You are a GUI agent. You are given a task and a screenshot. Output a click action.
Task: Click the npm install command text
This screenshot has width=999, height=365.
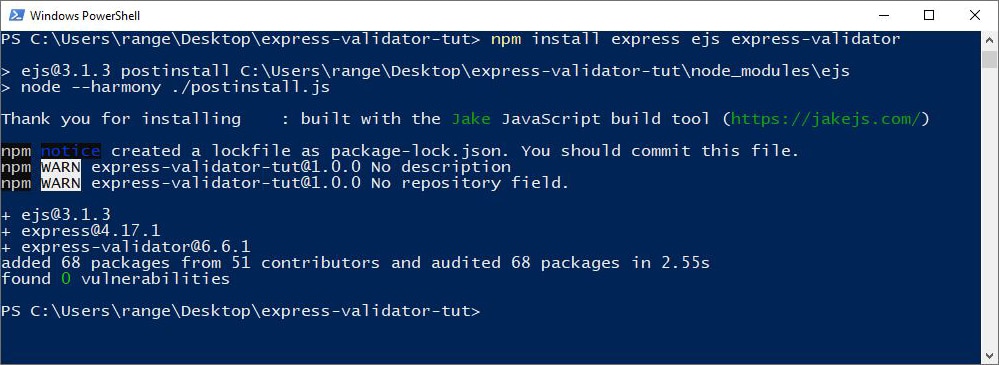pos(695,39)
